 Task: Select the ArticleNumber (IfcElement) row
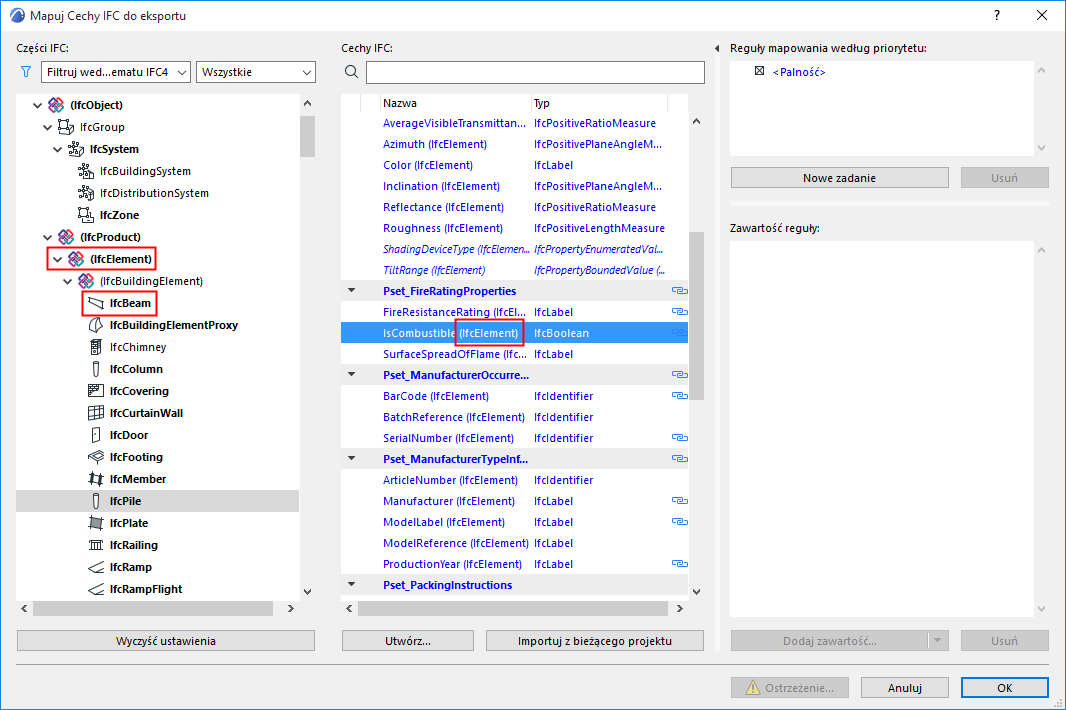[x=515, y=479]
